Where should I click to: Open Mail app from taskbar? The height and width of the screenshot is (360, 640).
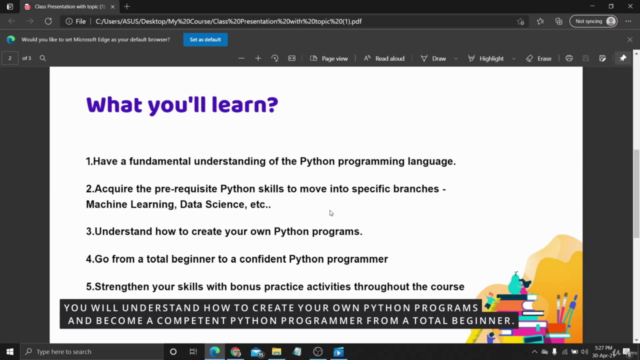click(257, 351)
